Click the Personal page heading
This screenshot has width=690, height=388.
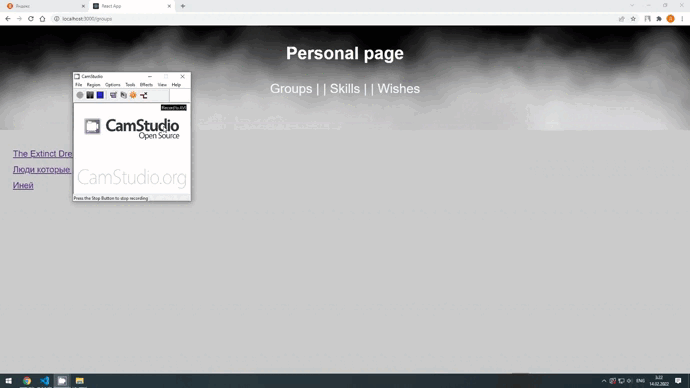pyautogui.click(x=345, y=53)
